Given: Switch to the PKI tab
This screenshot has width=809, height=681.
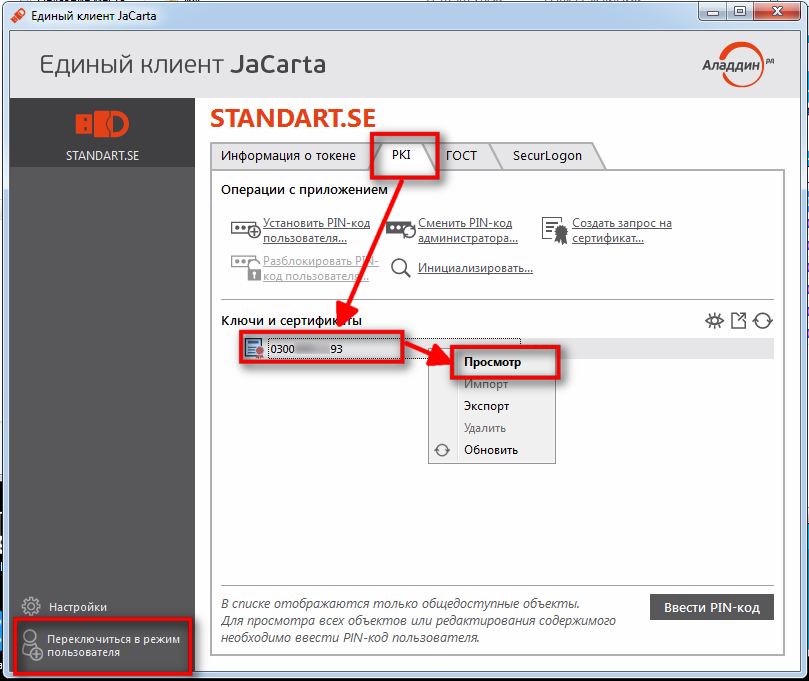Looking at the screenshot, I should [401, 155].
